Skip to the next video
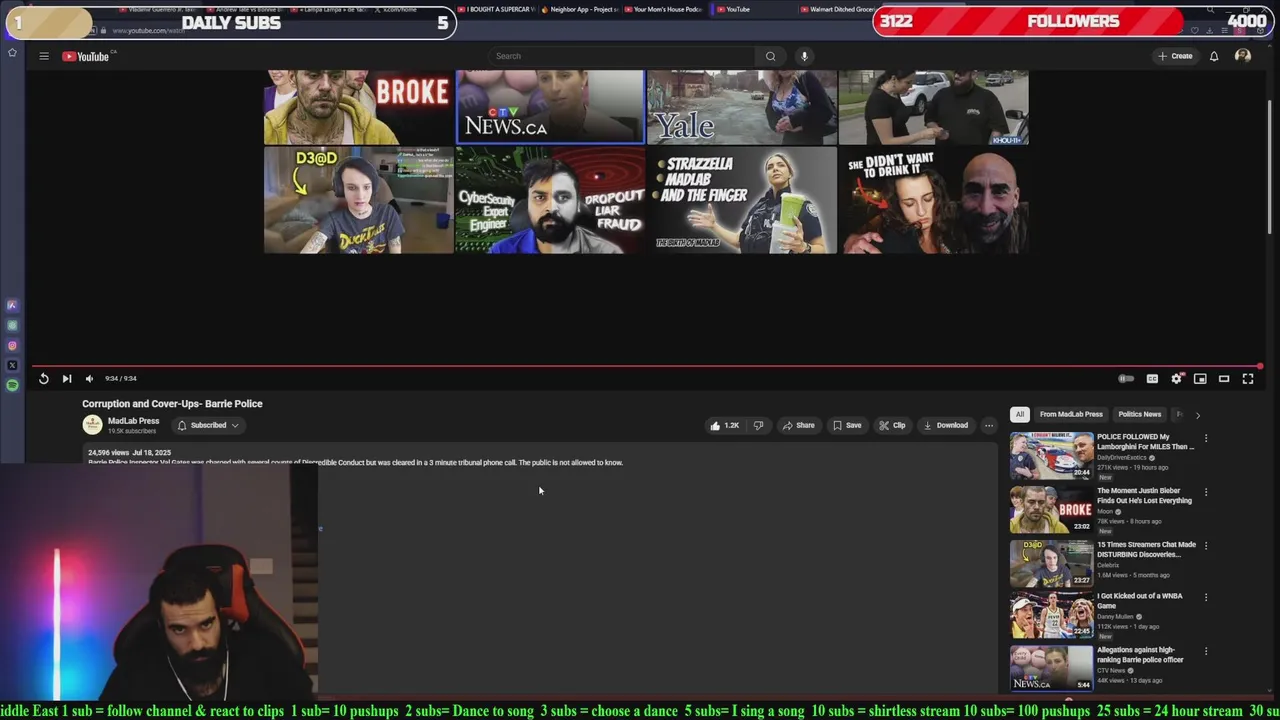1280x720 pixels. point(67,378)
